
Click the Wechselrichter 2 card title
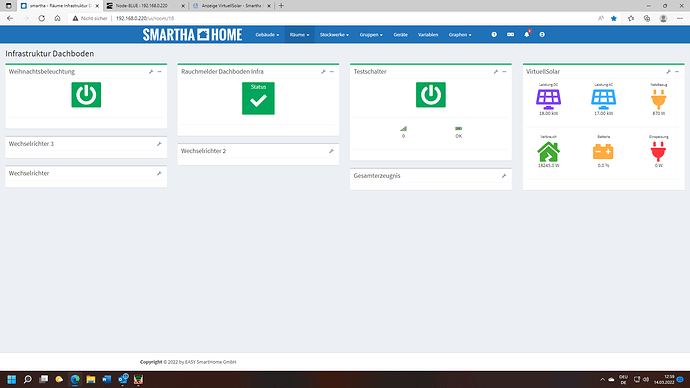[203, 151]
